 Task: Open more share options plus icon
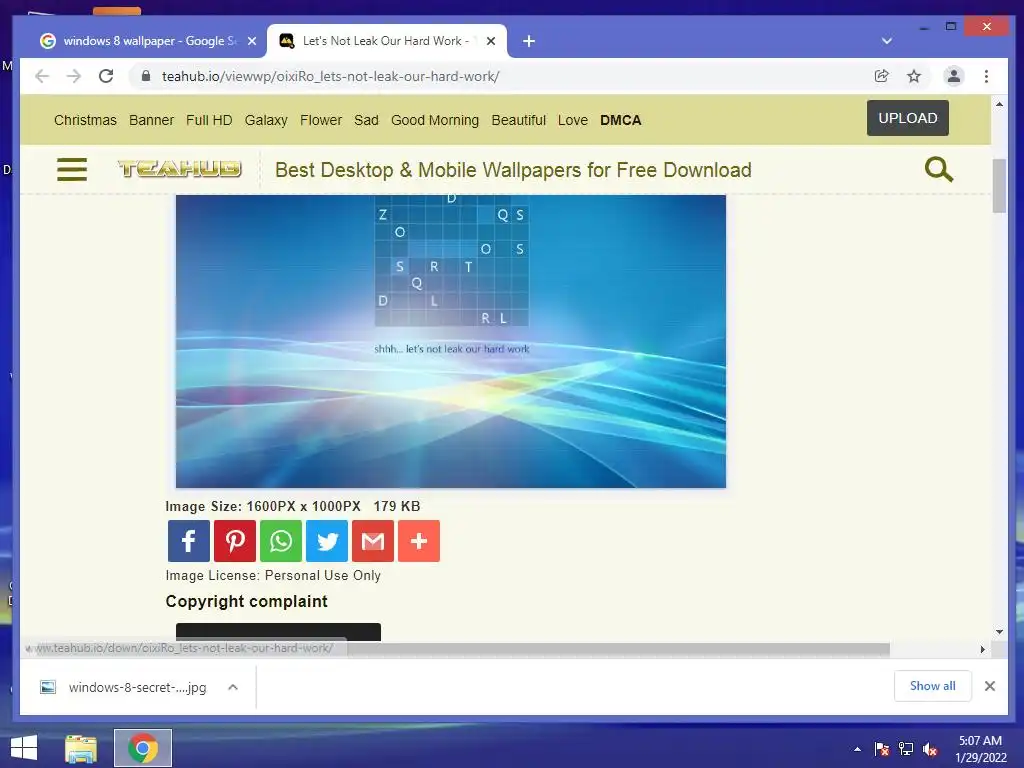[419, 541]
